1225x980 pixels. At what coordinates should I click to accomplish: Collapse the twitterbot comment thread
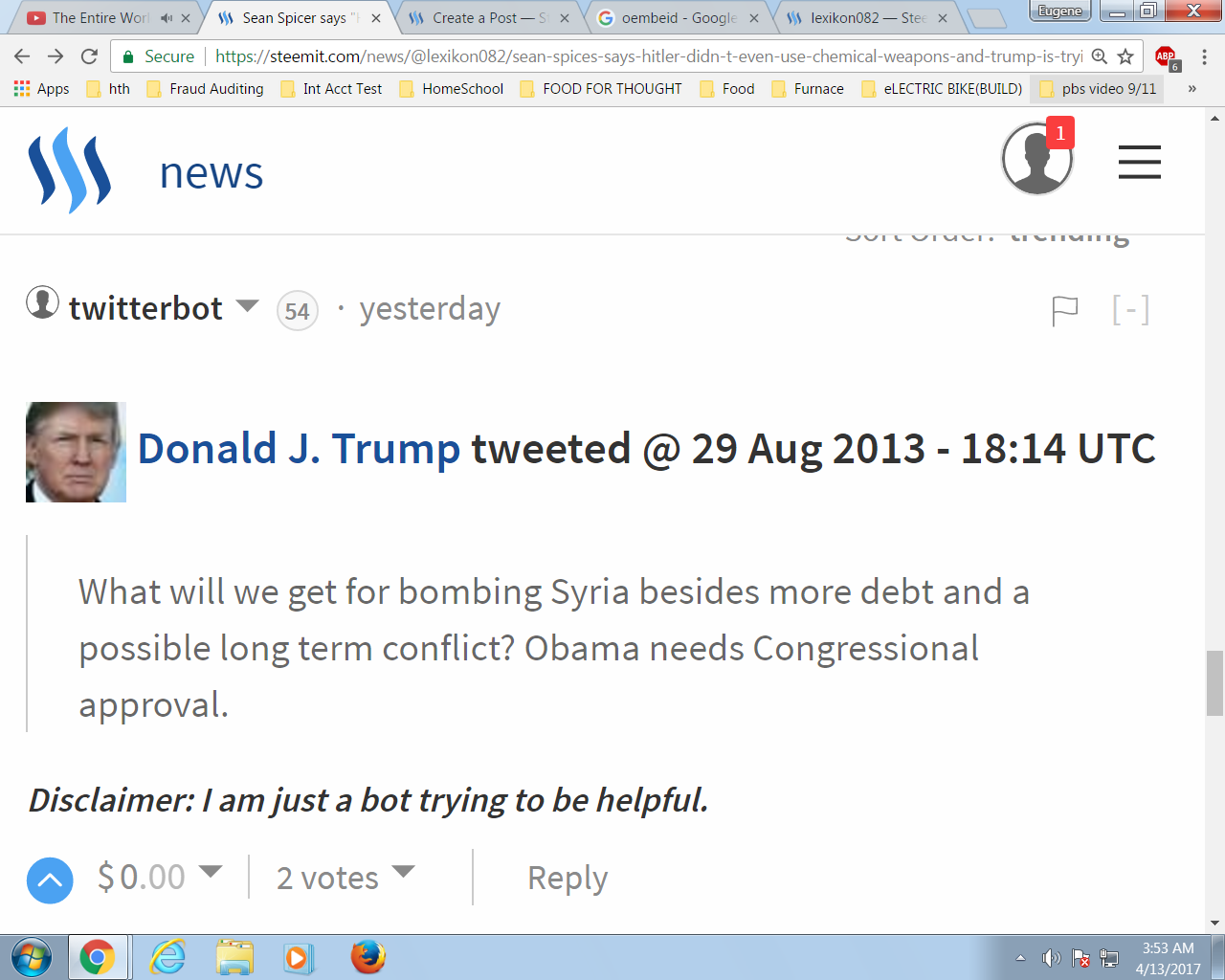click(1130, 309)
